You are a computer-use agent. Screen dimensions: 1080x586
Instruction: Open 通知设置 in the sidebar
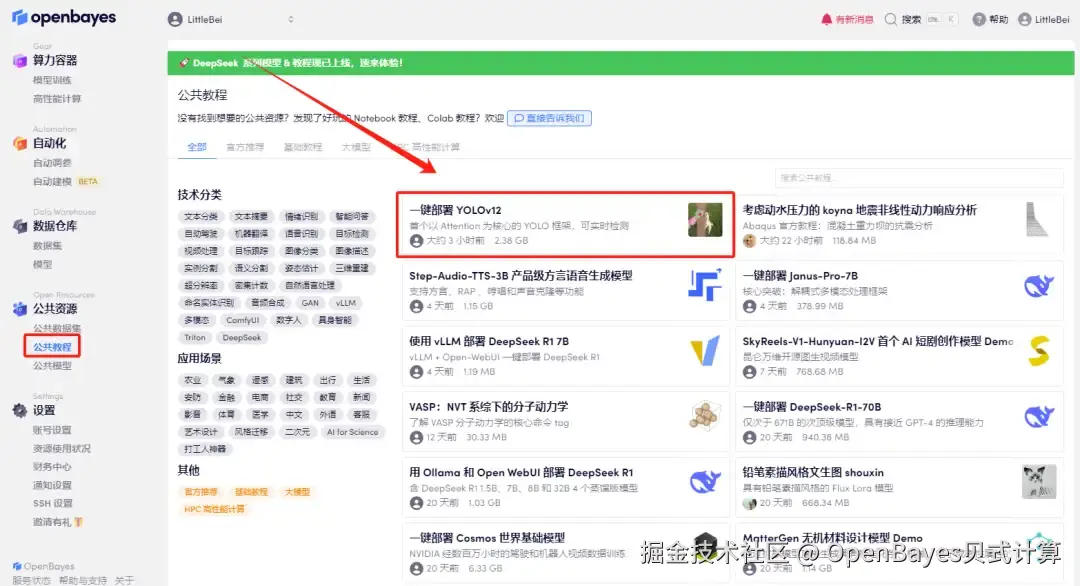pyautogui.click(x=52, y=485)
